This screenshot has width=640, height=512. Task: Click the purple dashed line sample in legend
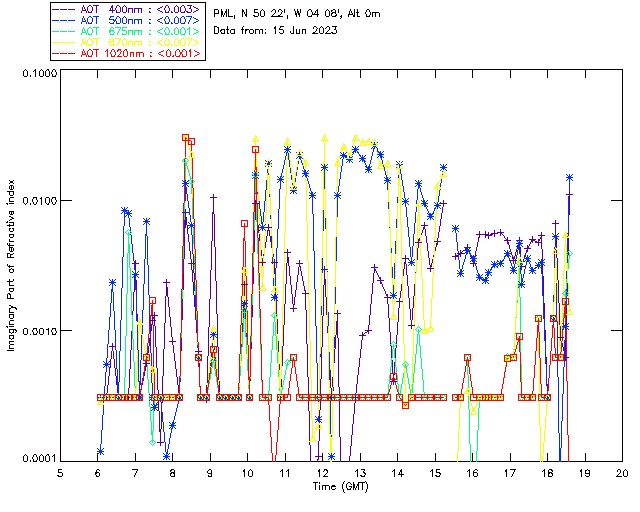[64, 9]
